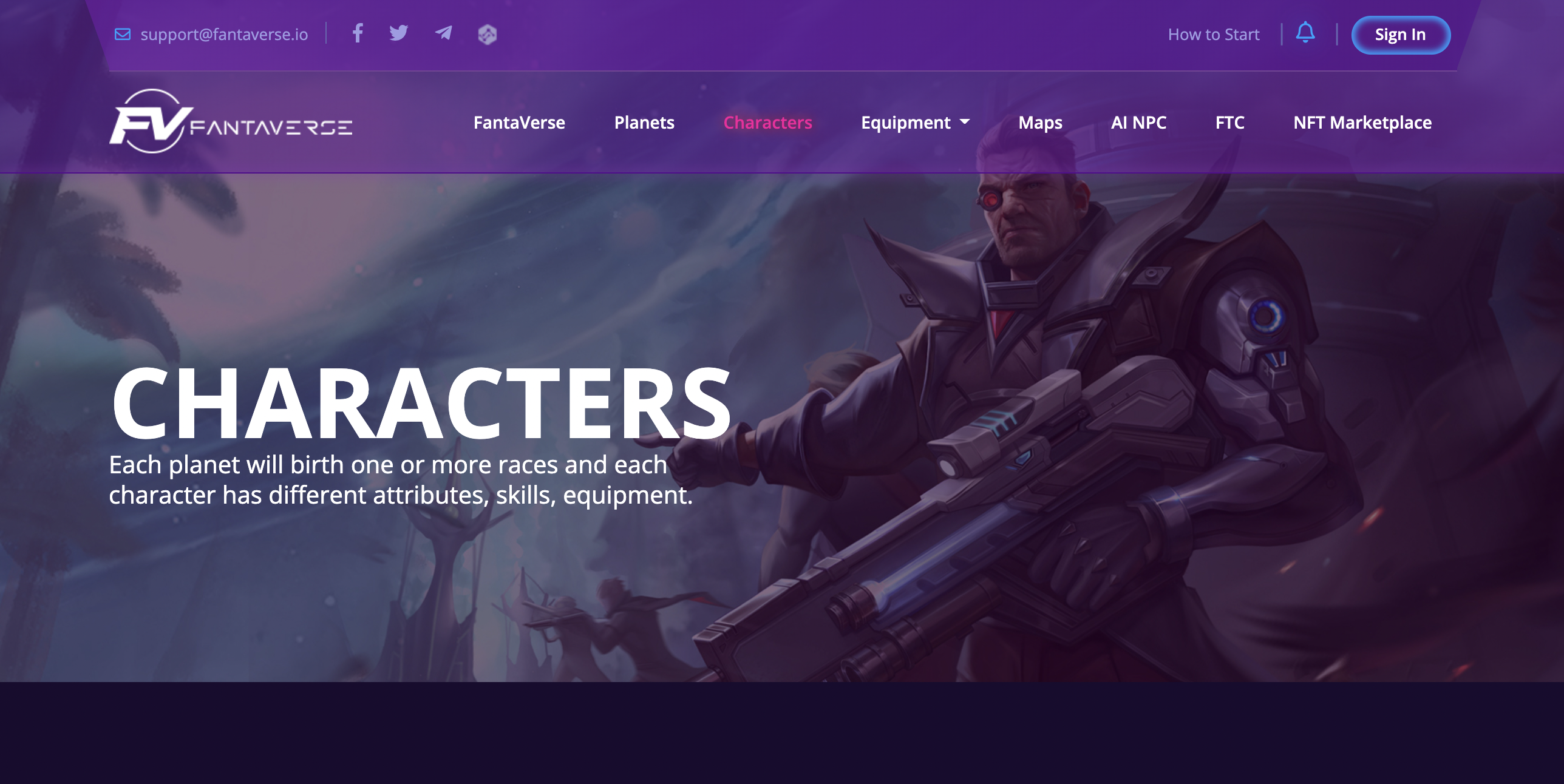Visit the FTC menu link
1564x784 pixels.
pyautogui.click(x=1229, y=123)
